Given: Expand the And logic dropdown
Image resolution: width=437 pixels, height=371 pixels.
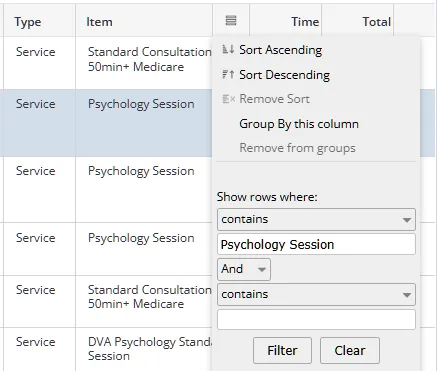Looking at the screenshot, I should 244,269.
